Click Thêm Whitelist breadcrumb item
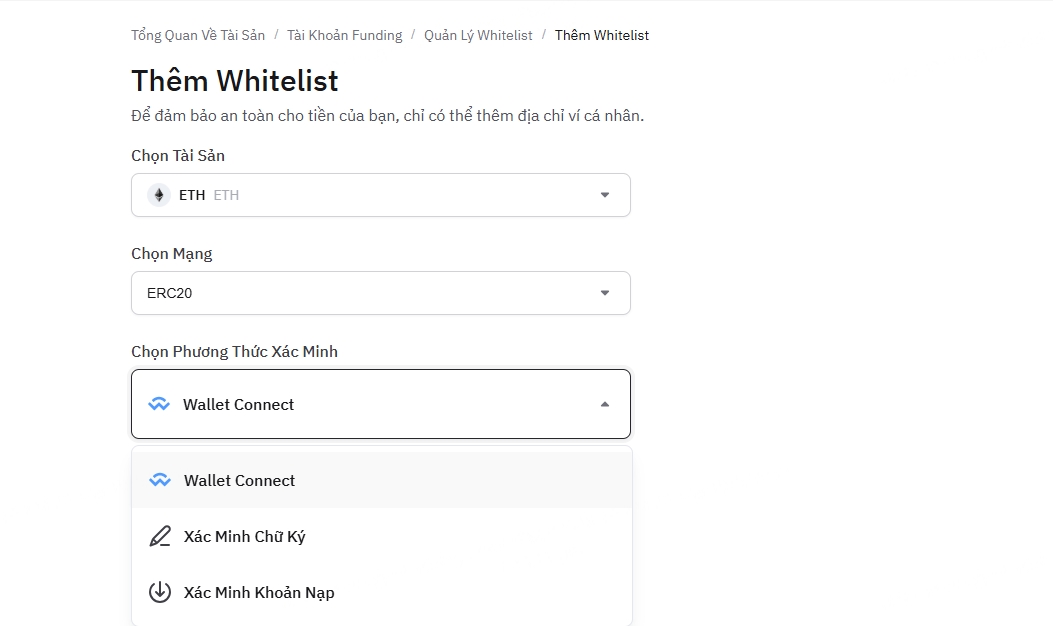This screenshot has width=1053, height=626. 602,35
